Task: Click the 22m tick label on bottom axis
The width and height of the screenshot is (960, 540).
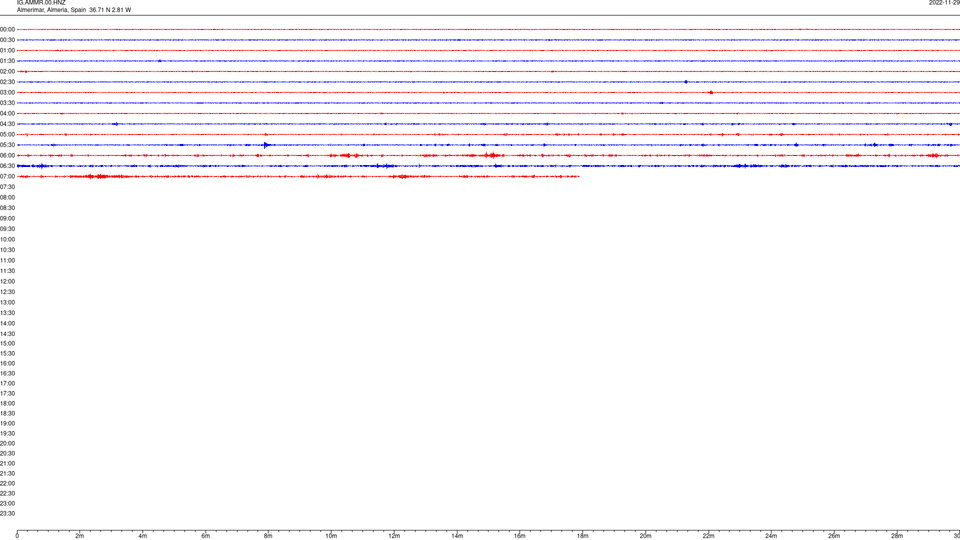Action: (x=709, y=536)
